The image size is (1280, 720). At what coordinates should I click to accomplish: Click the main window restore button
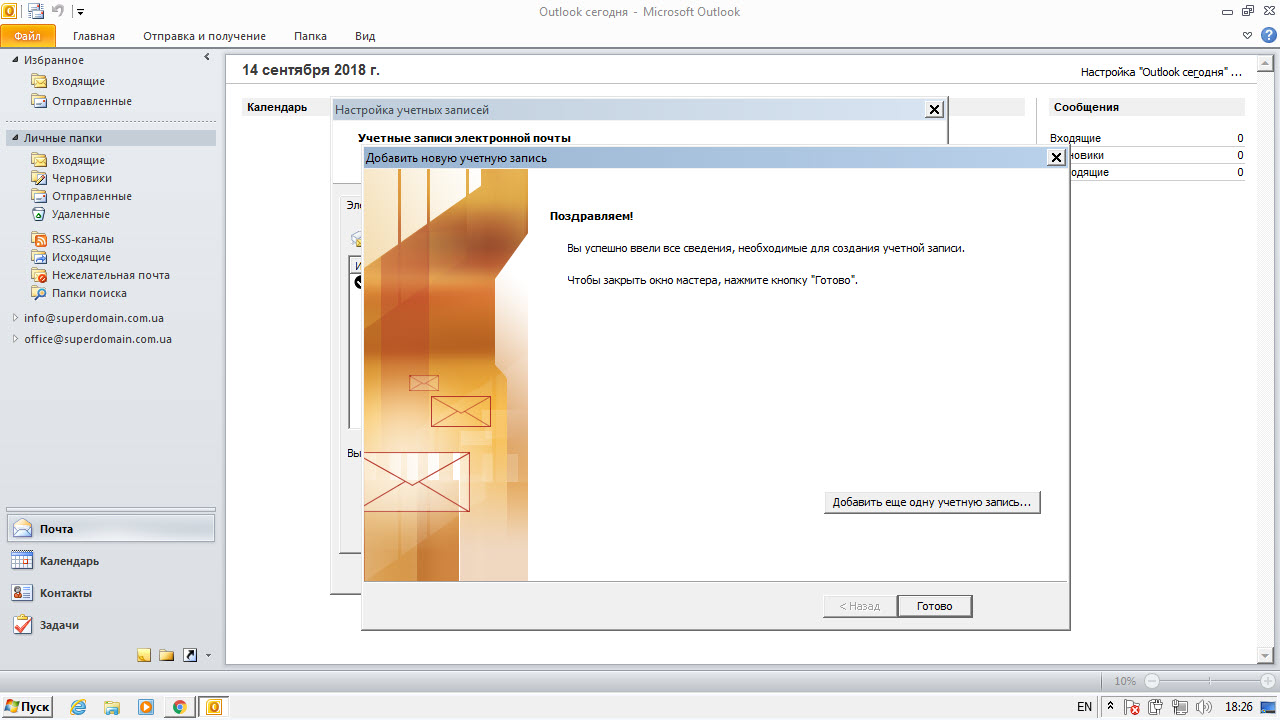1247,10
